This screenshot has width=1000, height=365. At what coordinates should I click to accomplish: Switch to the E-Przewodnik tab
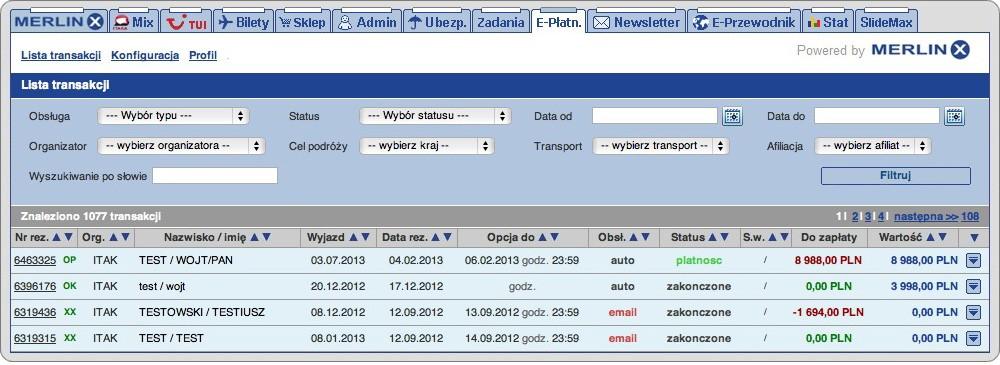[x=744, y=22]
